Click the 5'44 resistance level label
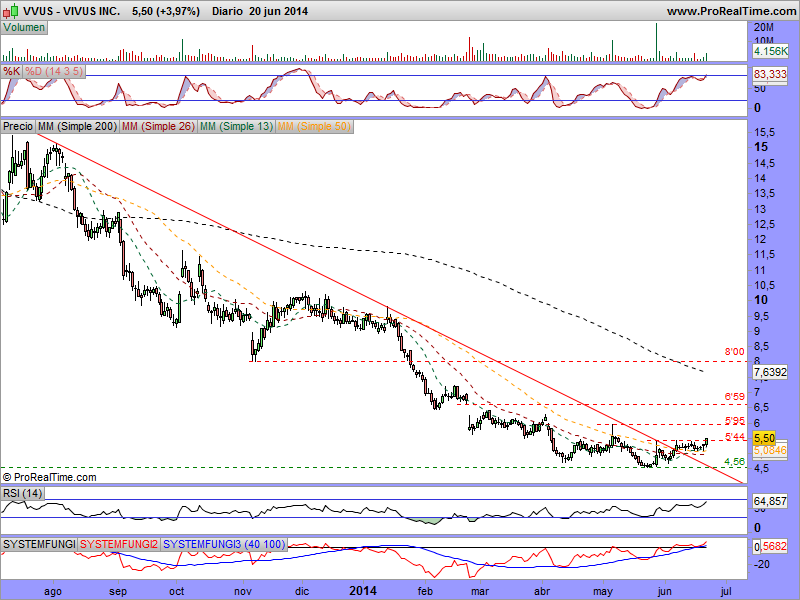Viewport: 800px width, 600px height. tap(735, 437)
